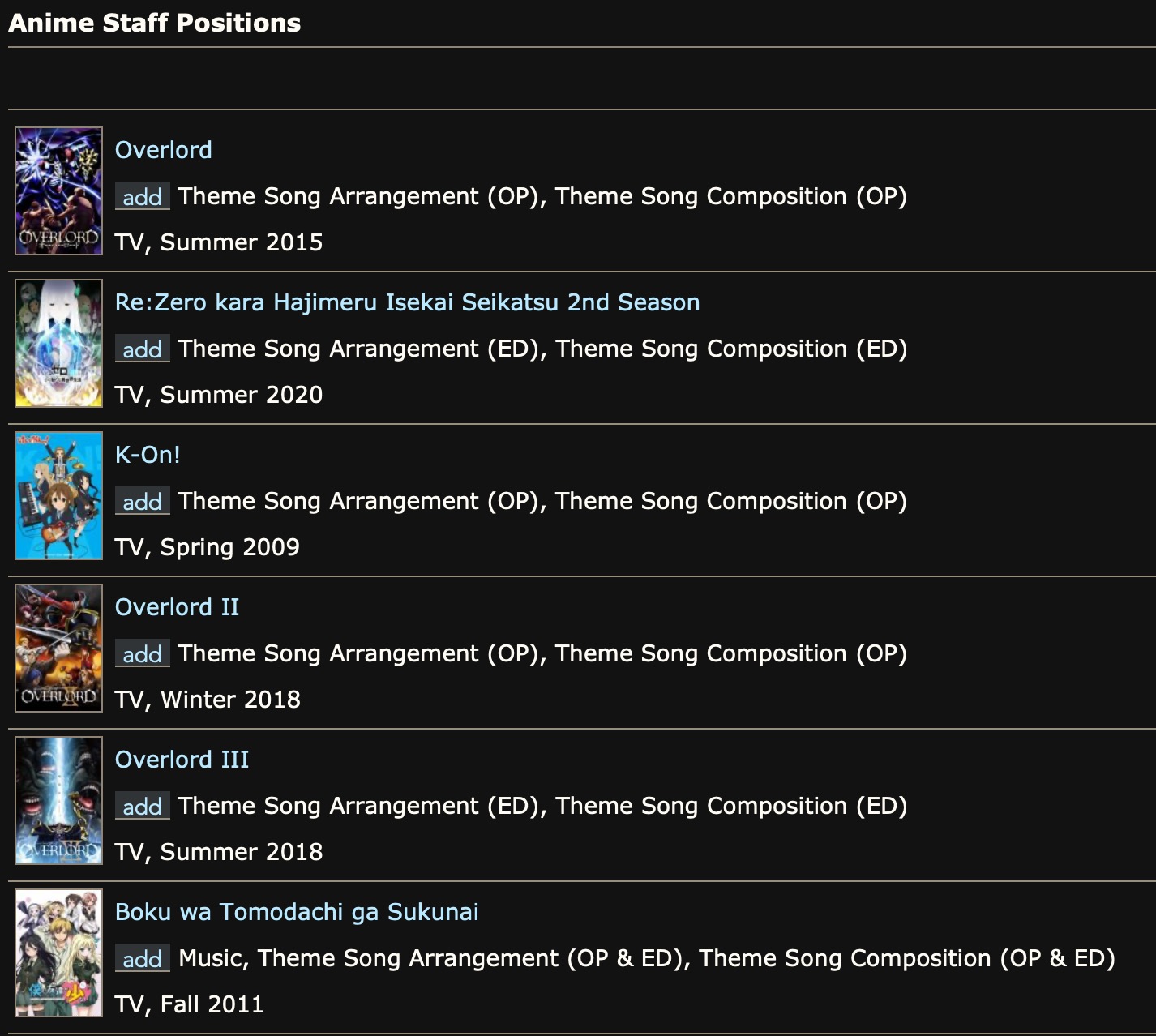Add Overlord to your list

click(x=142, y=197)
